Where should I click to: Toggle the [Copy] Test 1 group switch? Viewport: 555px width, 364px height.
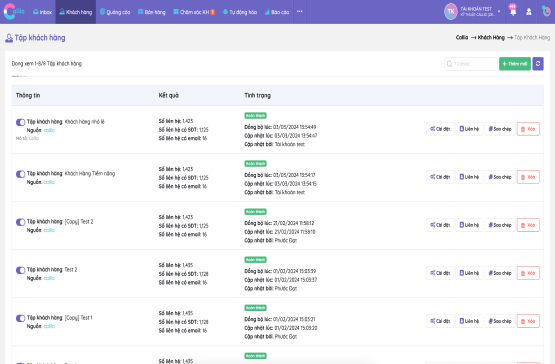click(21, 318)
